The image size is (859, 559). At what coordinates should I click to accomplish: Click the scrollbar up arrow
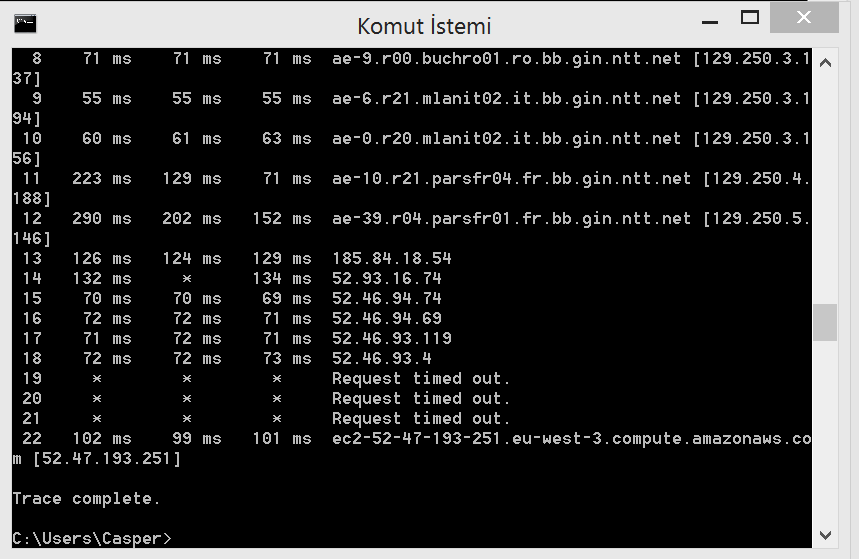(826, 63)
